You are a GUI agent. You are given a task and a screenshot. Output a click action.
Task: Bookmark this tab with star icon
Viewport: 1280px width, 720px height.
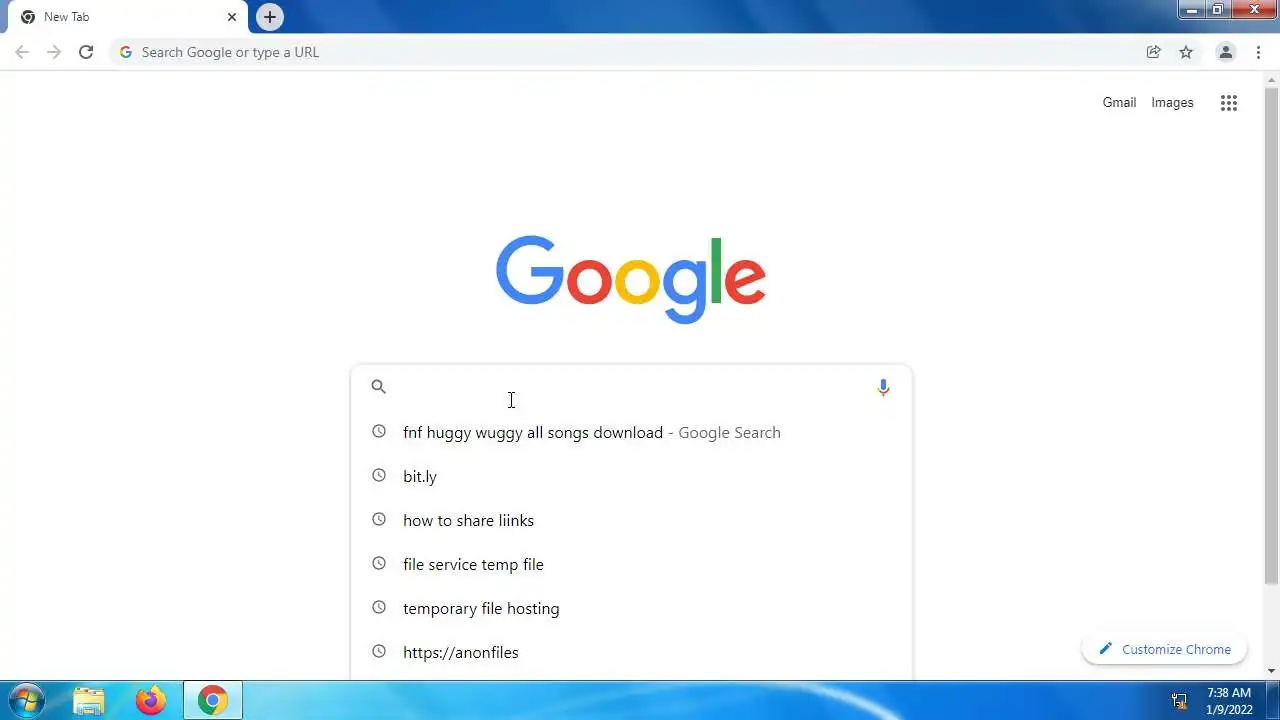tap(1186, 52)
